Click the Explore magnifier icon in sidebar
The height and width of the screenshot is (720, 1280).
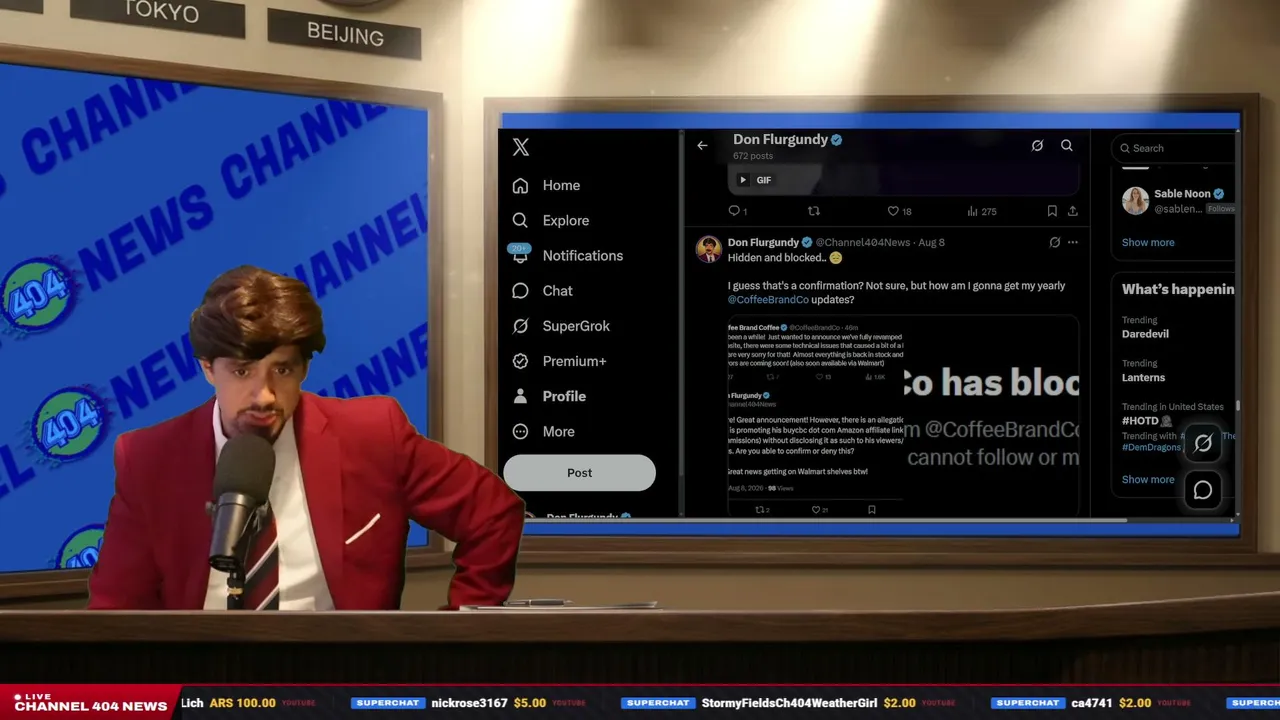pyautogui.click(x=520, y=220)
